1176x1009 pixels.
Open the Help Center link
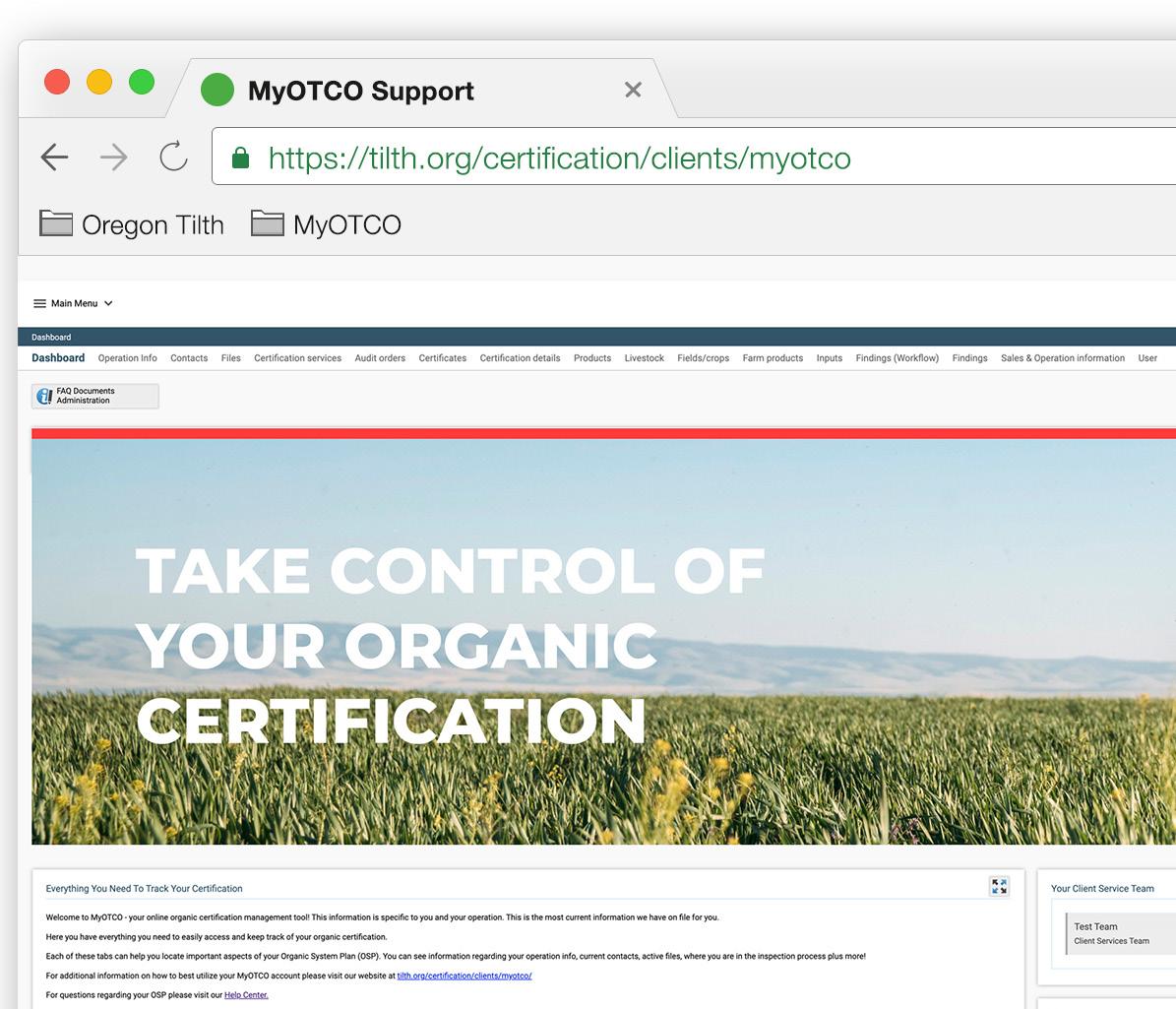(246, 995)
